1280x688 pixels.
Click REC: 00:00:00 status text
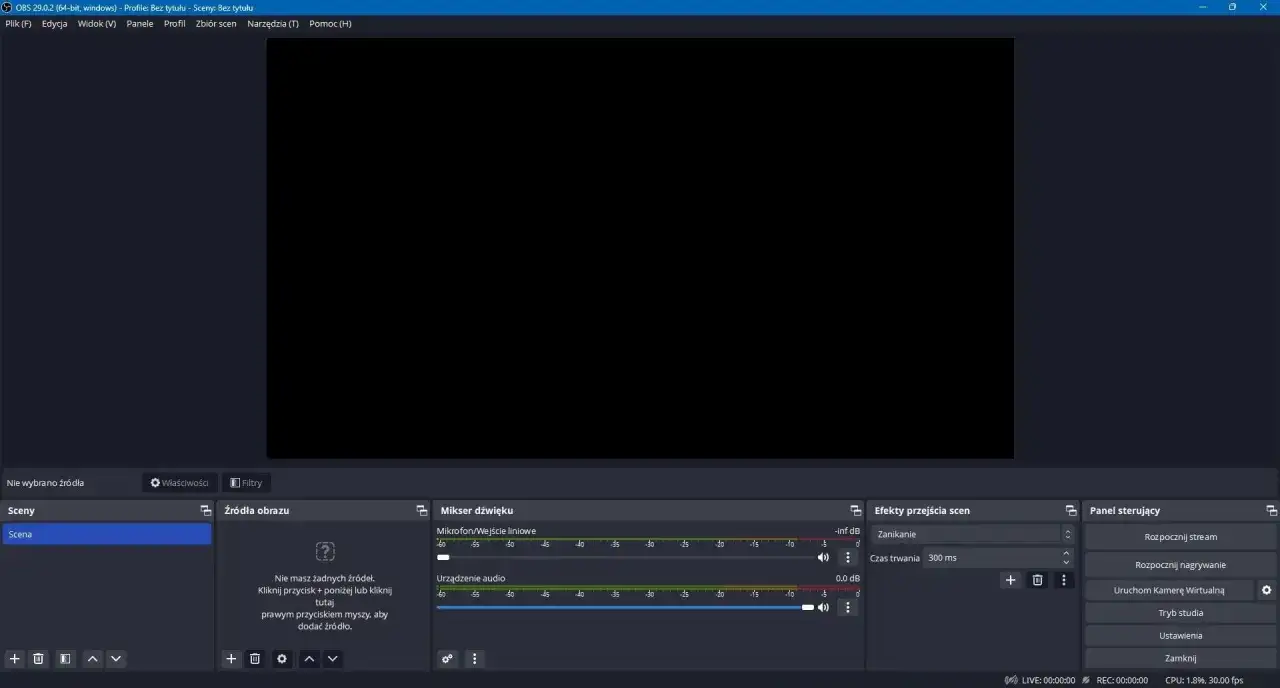coord(1122,680)
